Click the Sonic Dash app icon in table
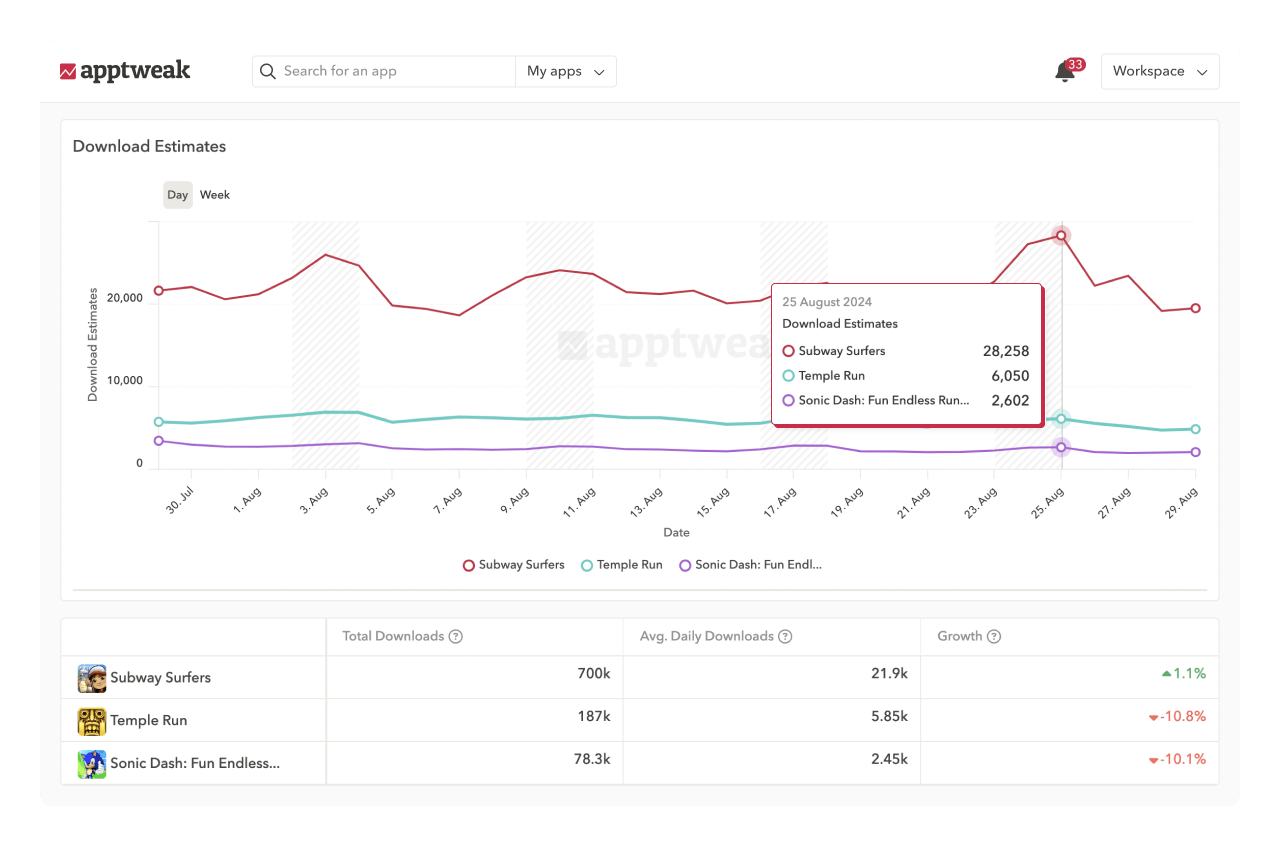 91,763
